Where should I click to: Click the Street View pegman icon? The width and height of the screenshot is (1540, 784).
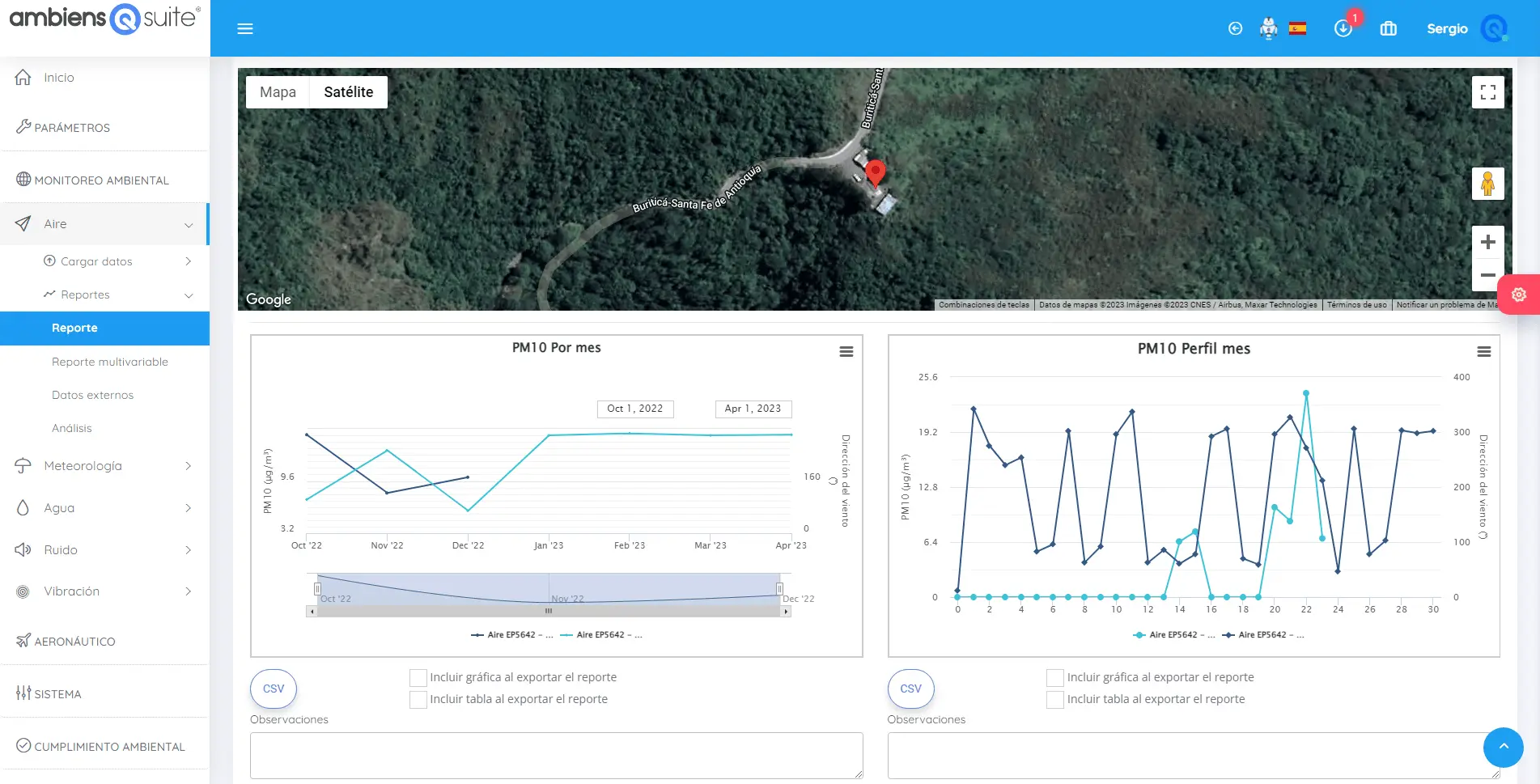[1487, 184]
